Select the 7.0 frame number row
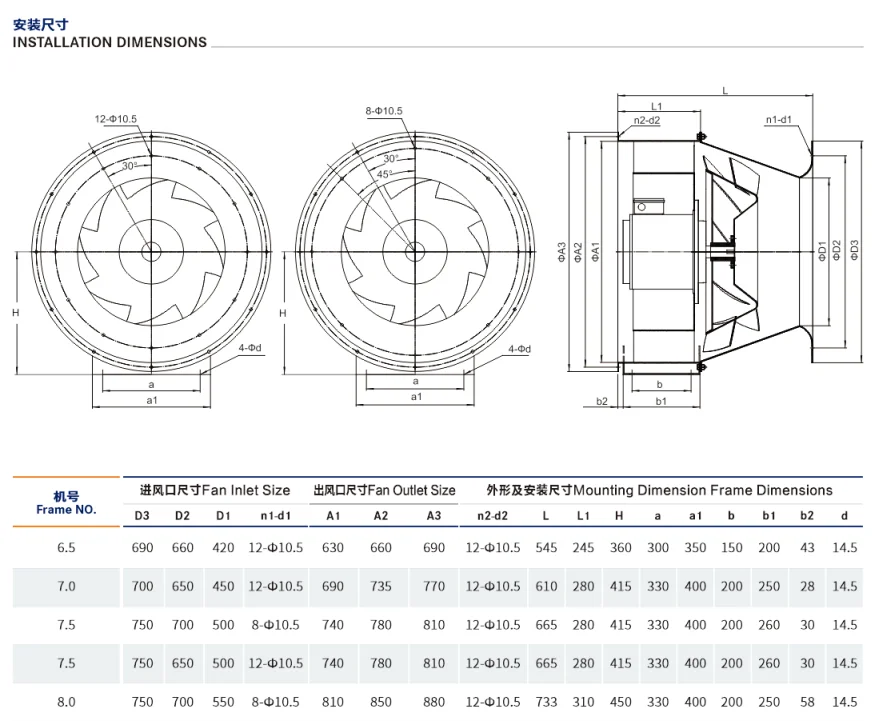The height and width of the screenshot is (721, 879). pyautogui.click(x=437, y=586)
